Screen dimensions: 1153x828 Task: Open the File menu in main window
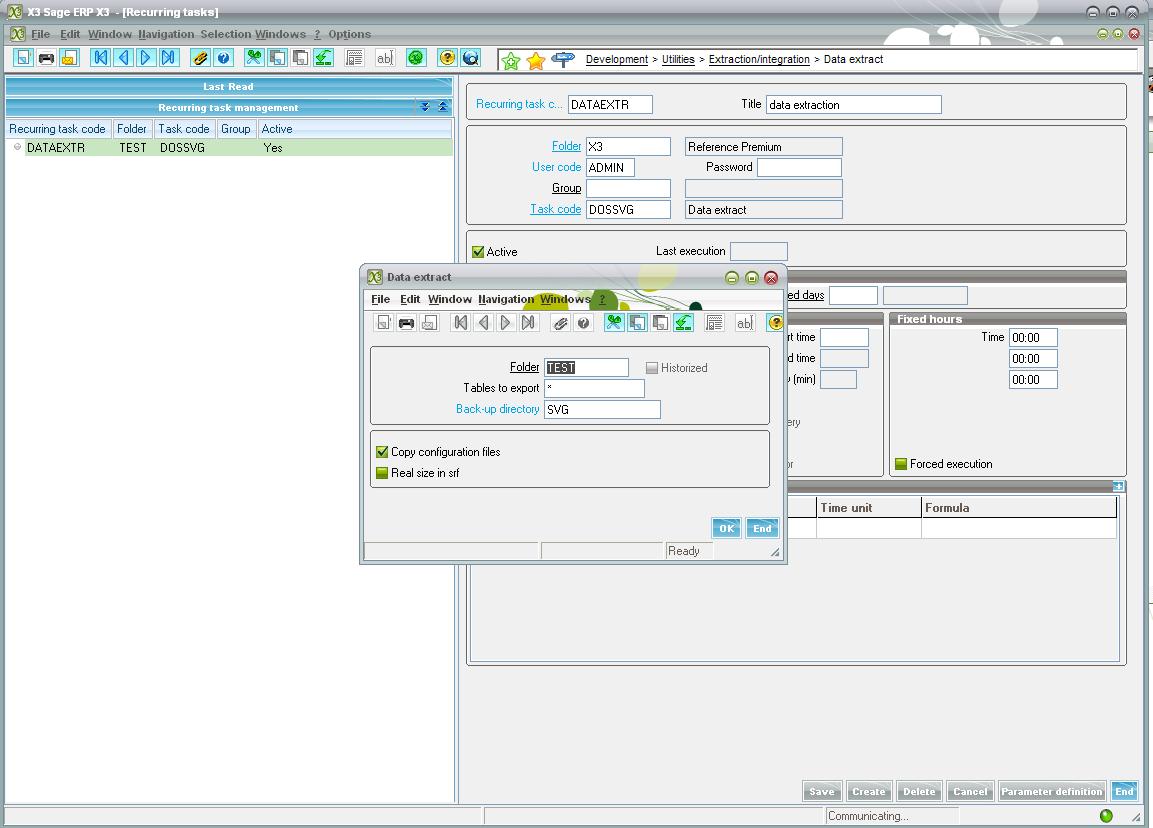[x=40, y=34]
